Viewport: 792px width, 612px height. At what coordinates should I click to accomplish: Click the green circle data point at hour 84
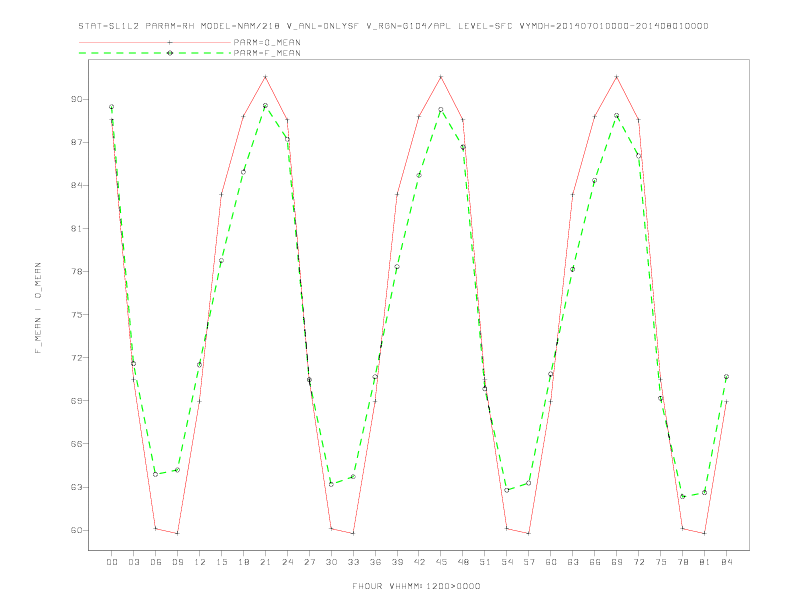(x=726, y=377)
